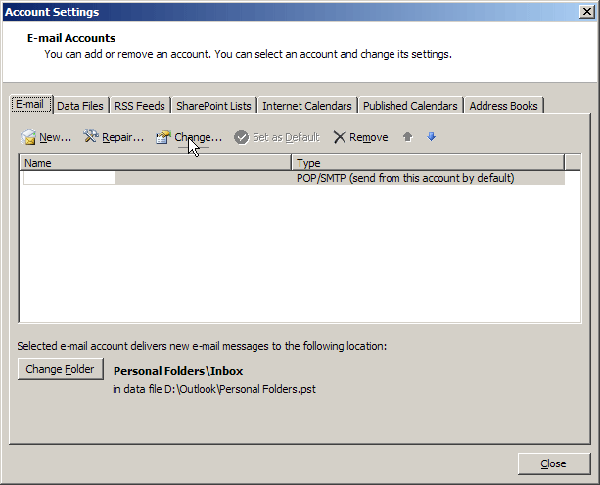Click the Set as Default label
The height and width of the screenshot is (485, 600).
point(286,137)
